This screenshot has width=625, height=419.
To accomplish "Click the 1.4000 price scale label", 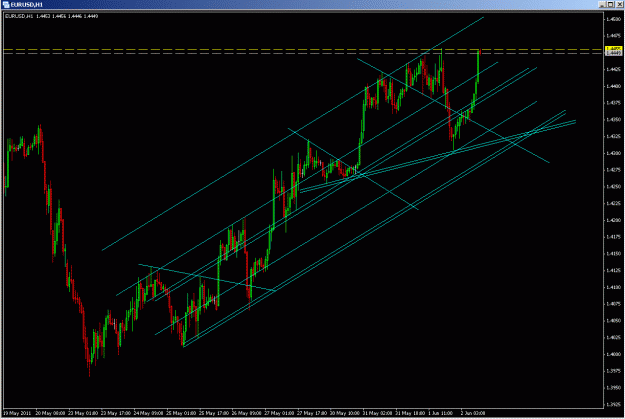I will (x=613, y=354).
